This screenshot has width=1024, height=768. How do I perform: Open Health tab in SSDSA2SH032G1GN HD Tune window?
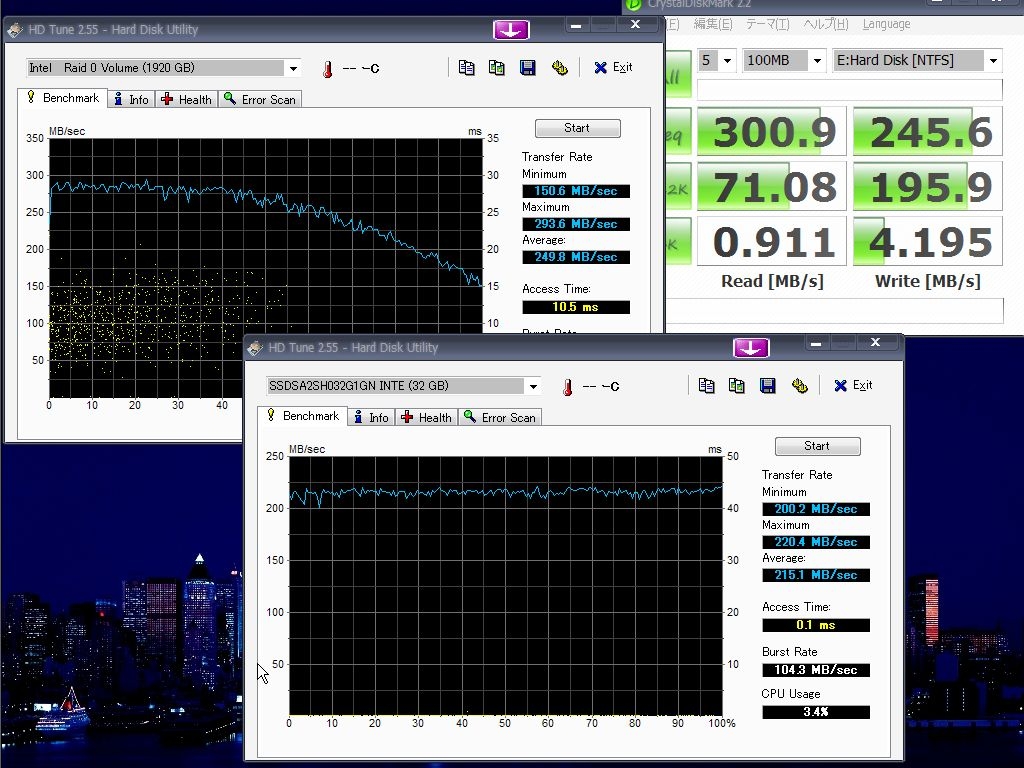427,417
